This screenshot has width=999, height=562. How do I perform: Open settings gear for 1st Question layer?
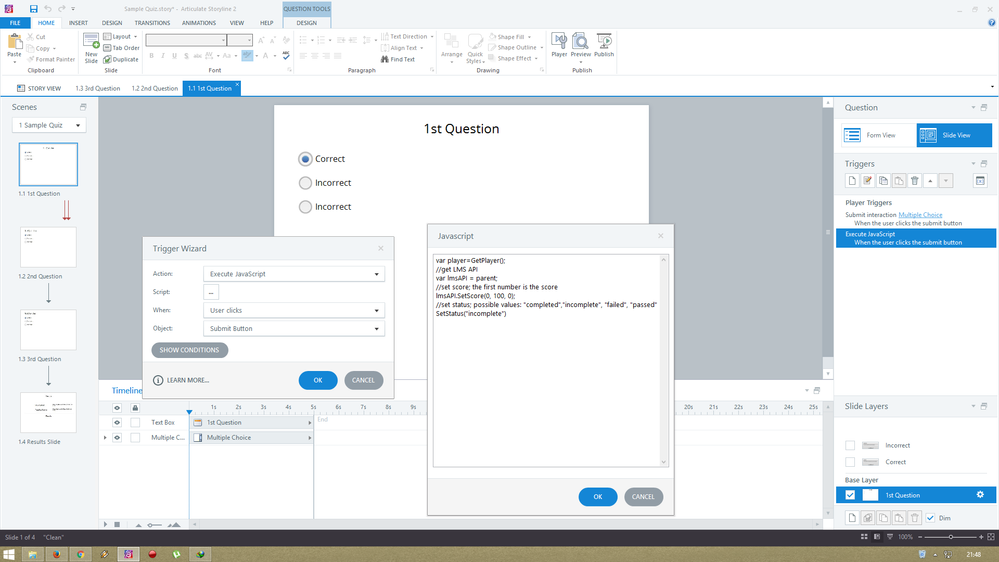980,495
